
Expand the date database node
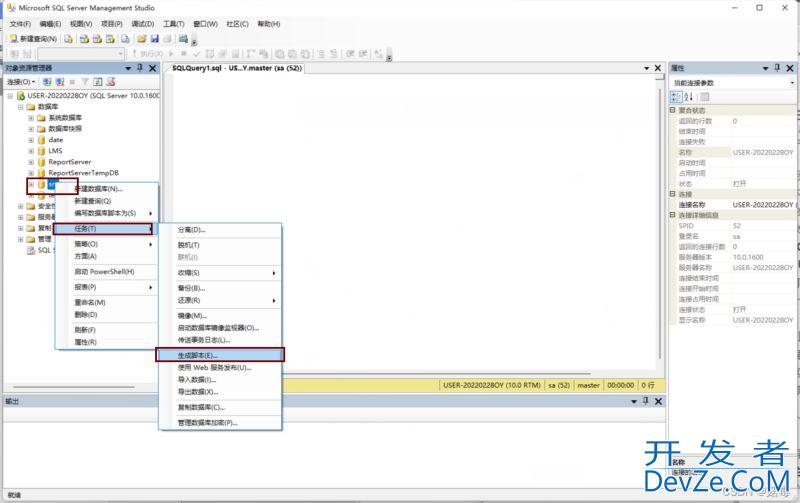[31, 140]
